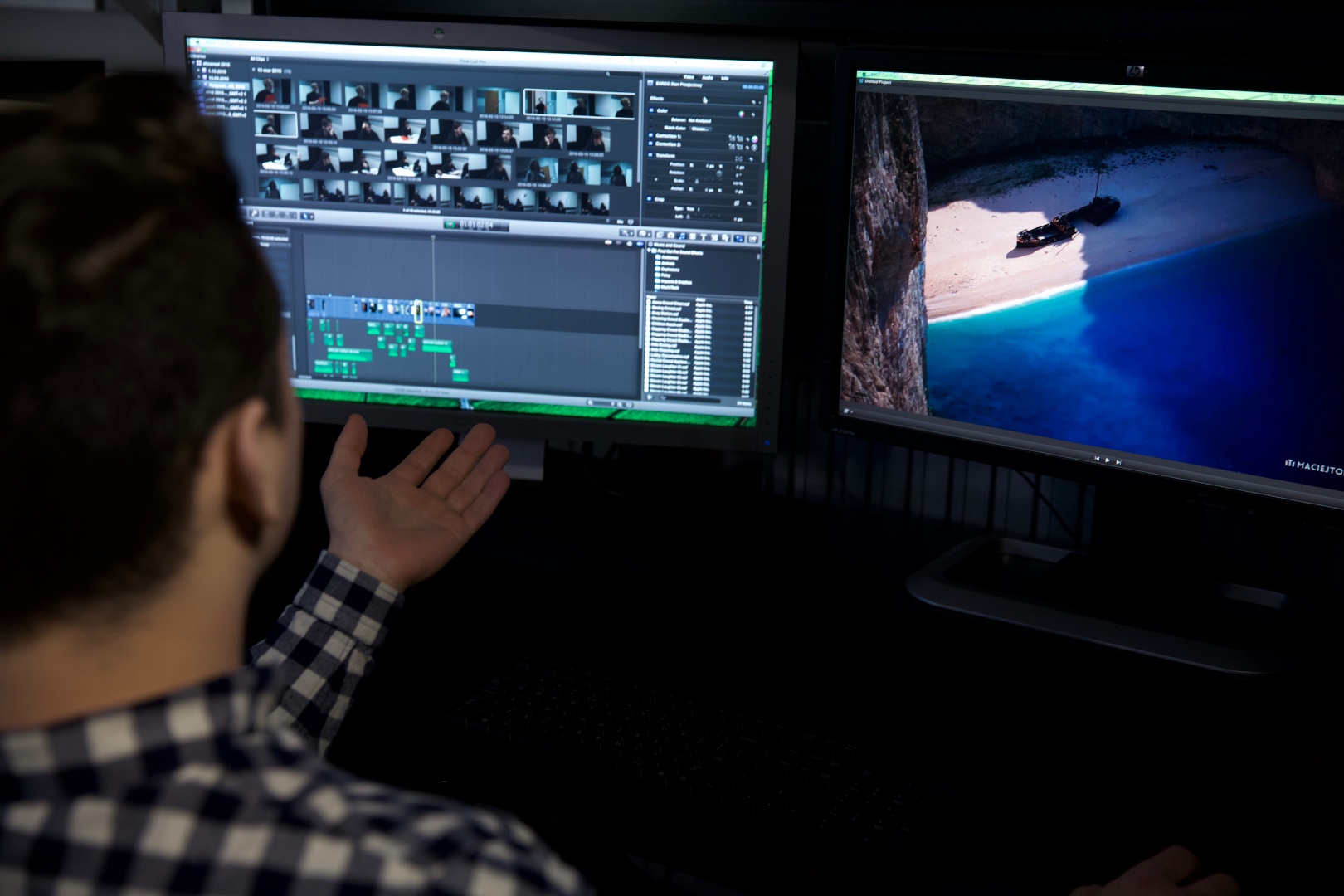Toggle the Correction 2 checkbox

650,144
